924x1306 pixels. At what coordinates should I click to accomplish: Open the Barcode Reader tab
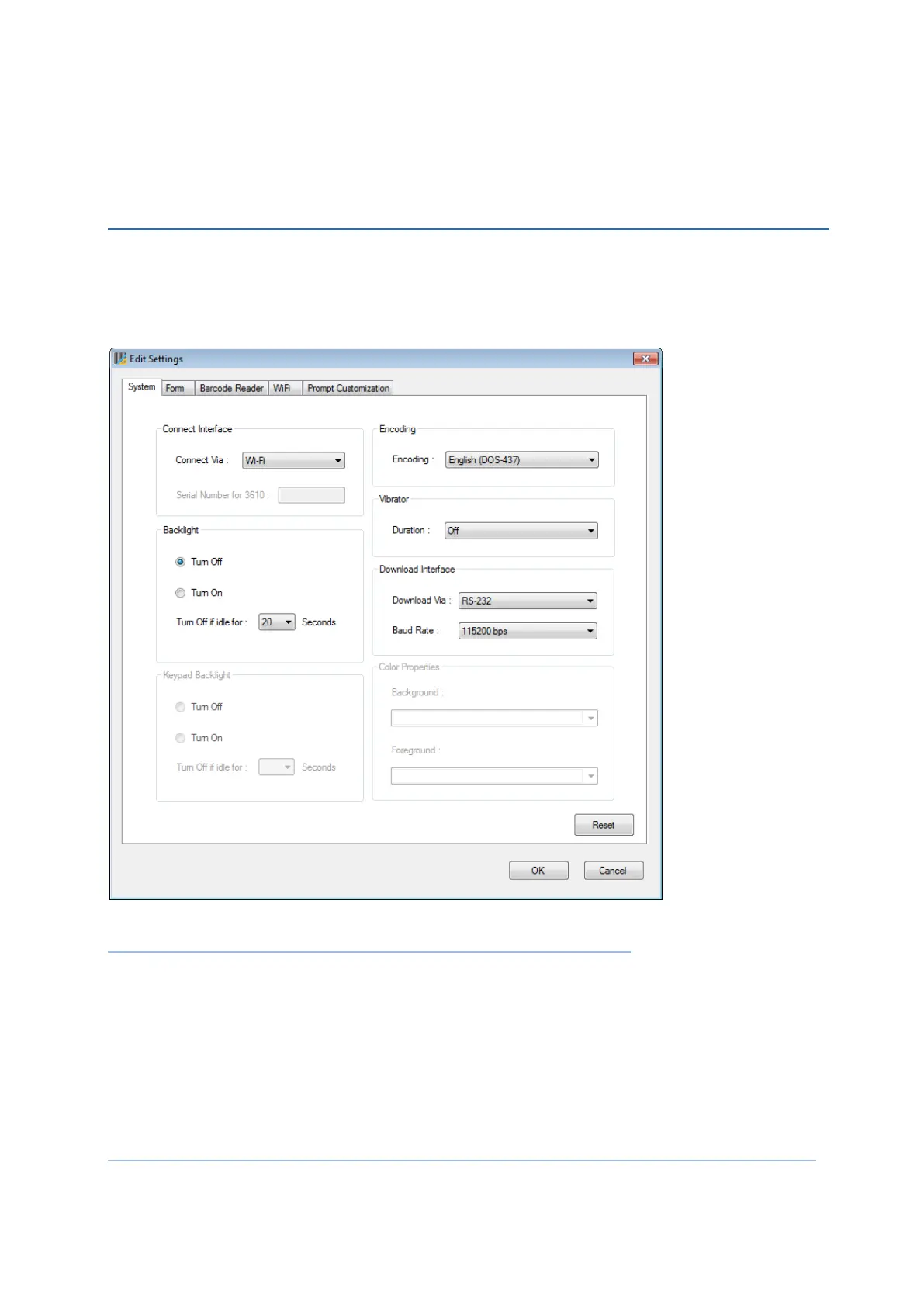point(231,388)
